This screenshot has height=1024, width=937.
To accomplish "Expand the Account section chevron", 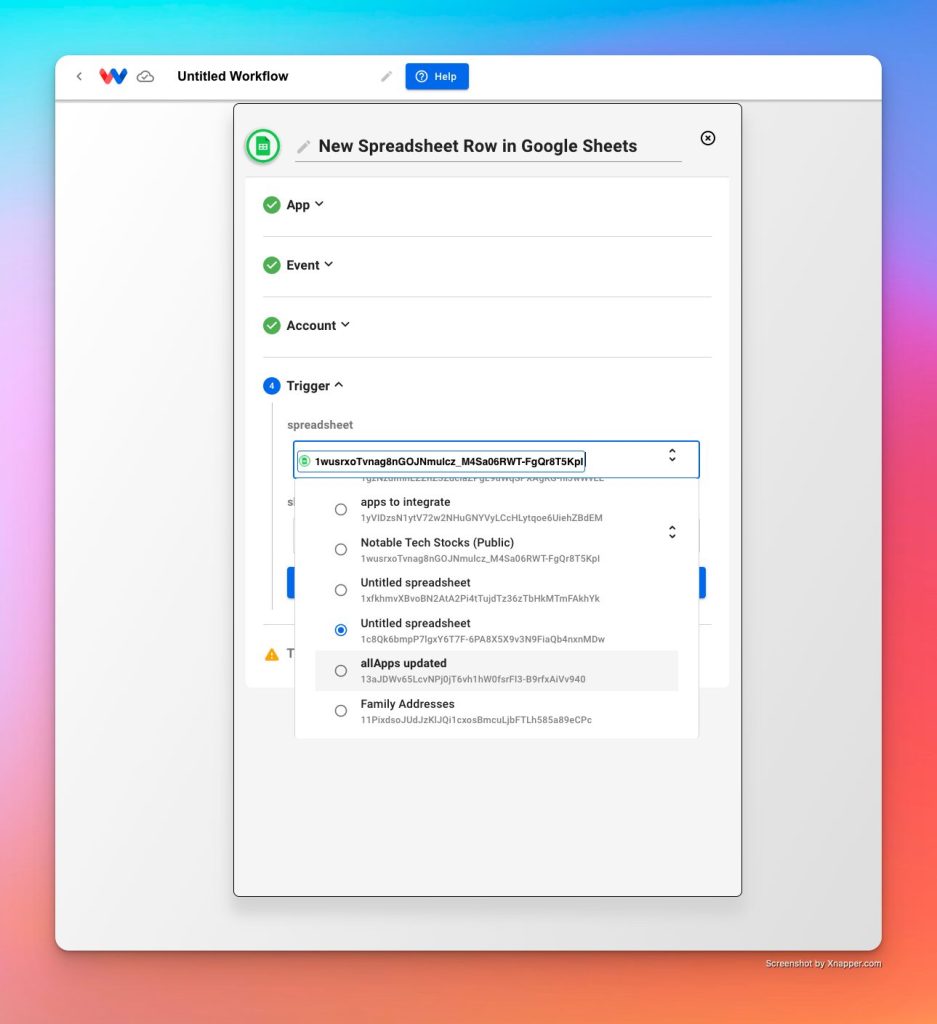I will pyautogui.click(x=345, y=324).
